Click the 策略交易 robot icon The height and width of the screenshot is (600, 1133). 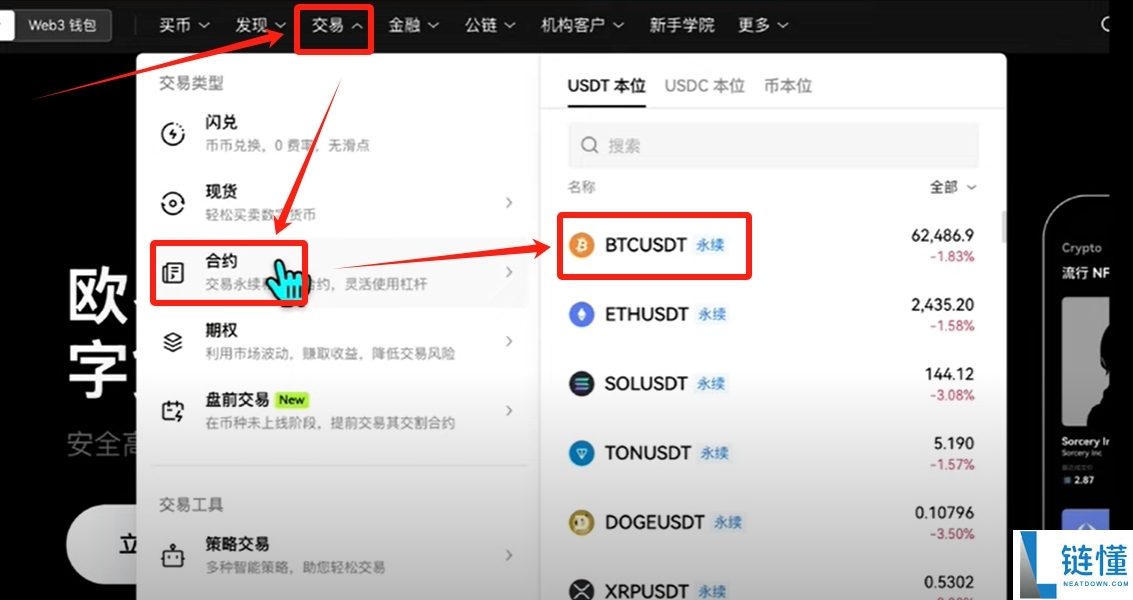pos(173,556)
